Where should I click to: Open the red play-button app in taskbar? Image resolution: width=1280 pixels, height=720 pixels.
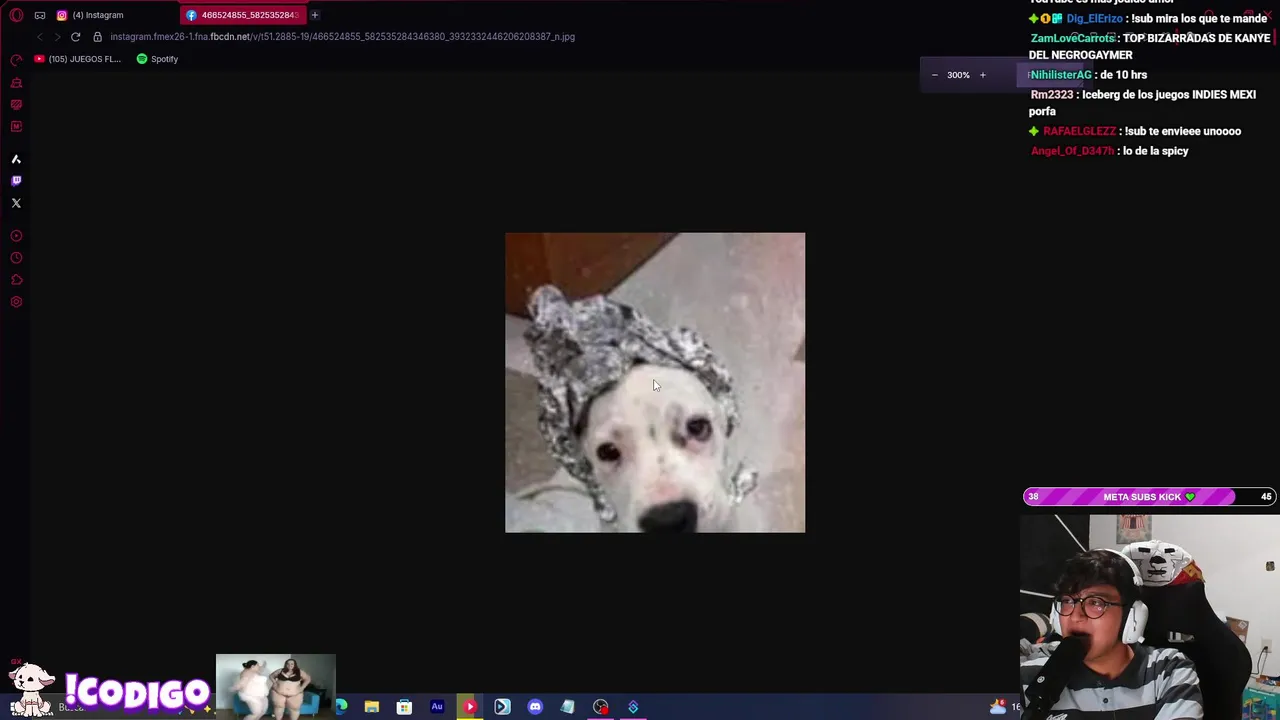coord(469,707)
